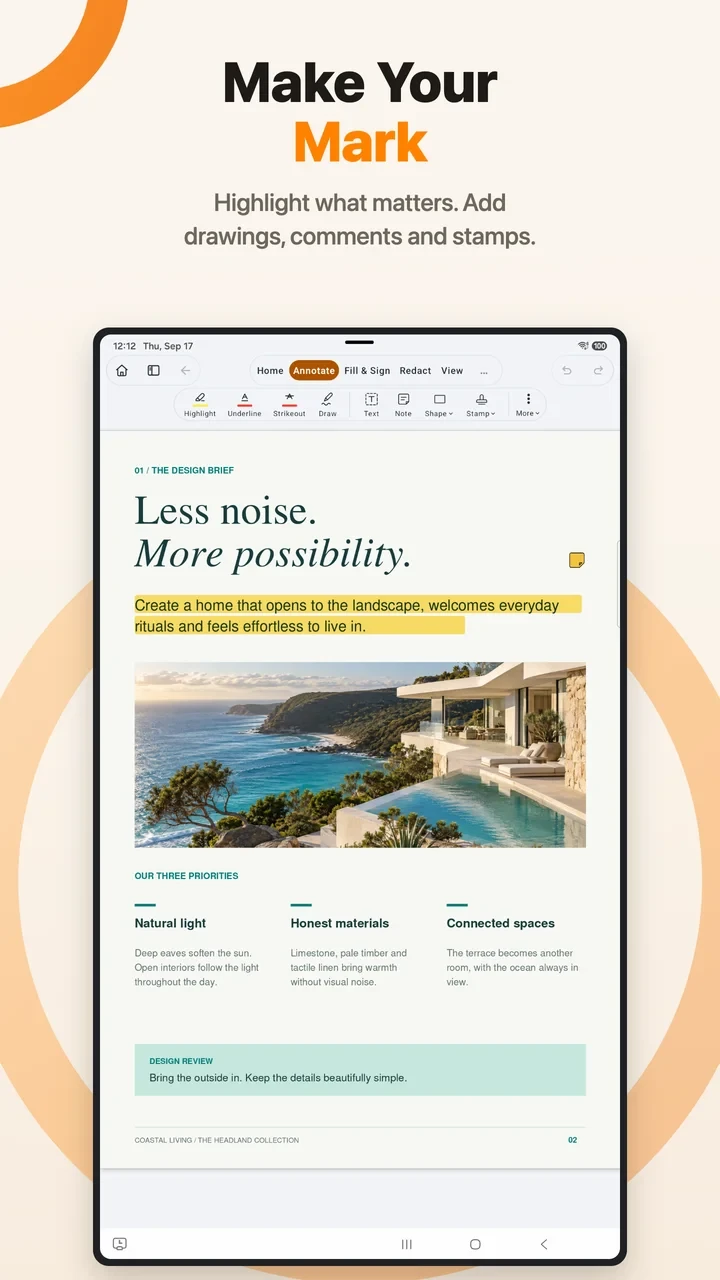Click the document scrollbar handle

(618, 585)
